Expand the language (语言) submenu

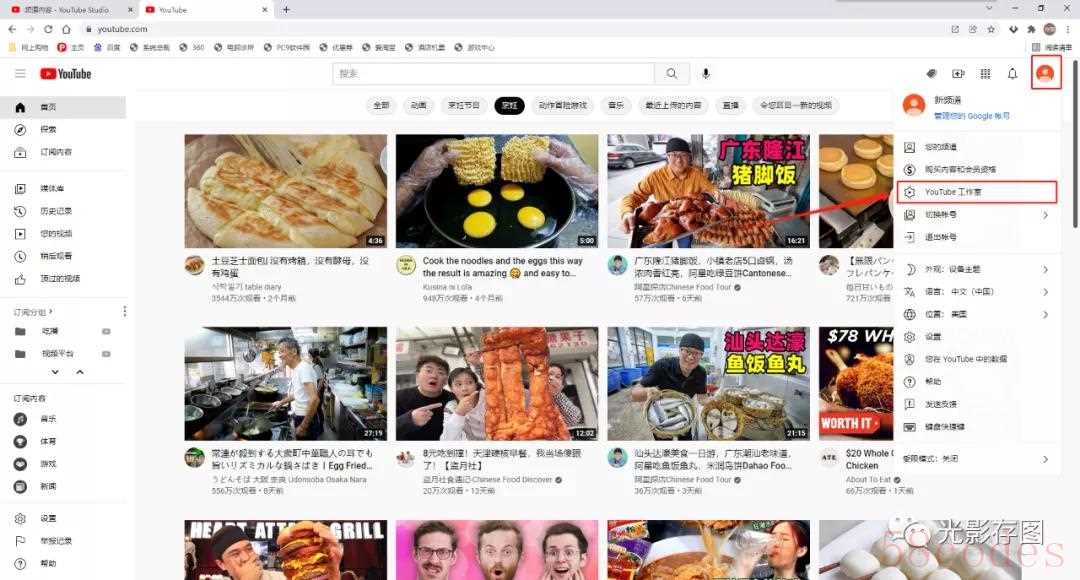tap(975, 292)
